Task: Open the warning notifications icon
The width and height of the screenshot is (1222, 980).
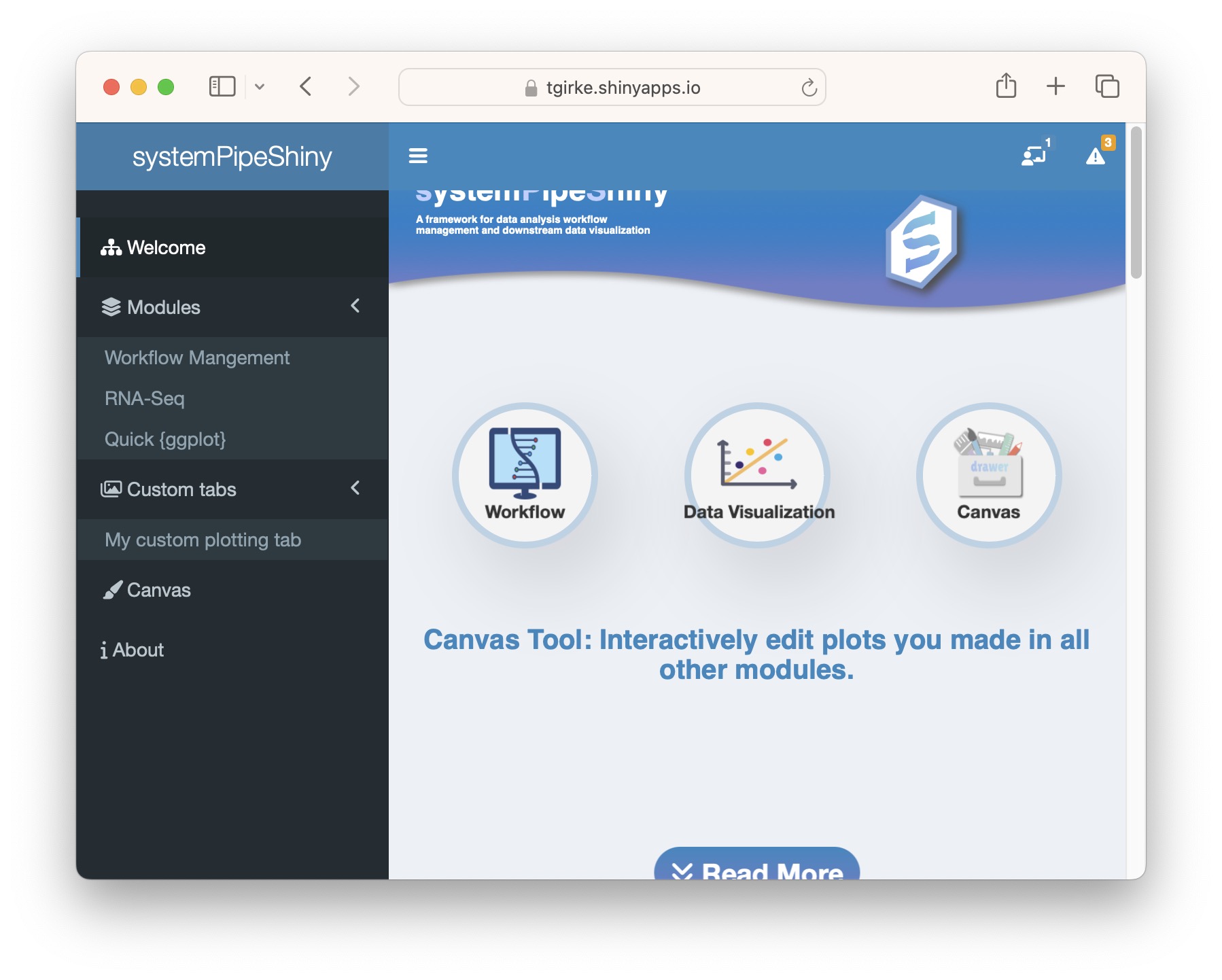Action: tap(1096, 156)
